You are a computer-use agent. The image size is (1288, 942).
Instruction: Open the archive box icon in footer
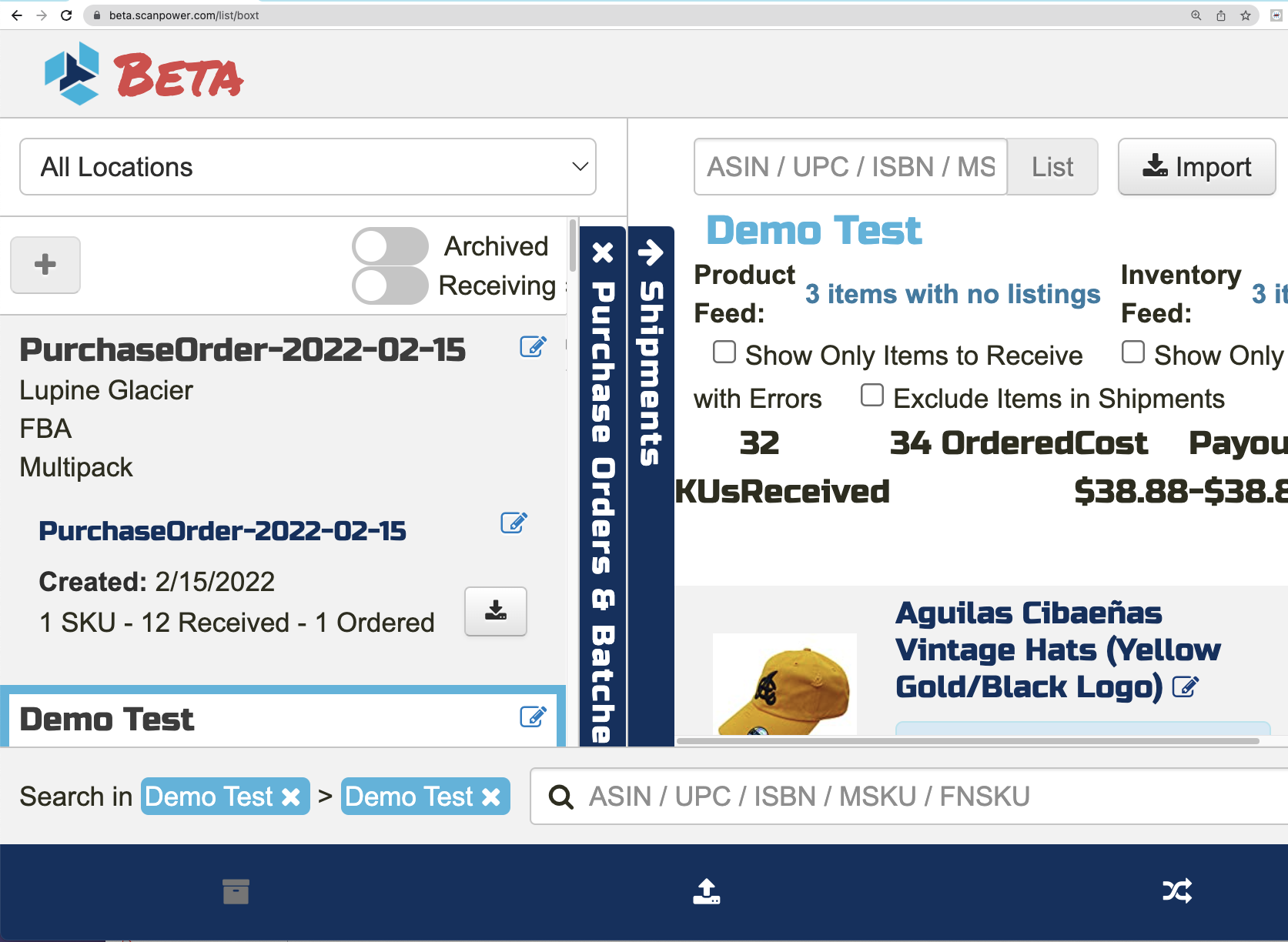[236, 891]
